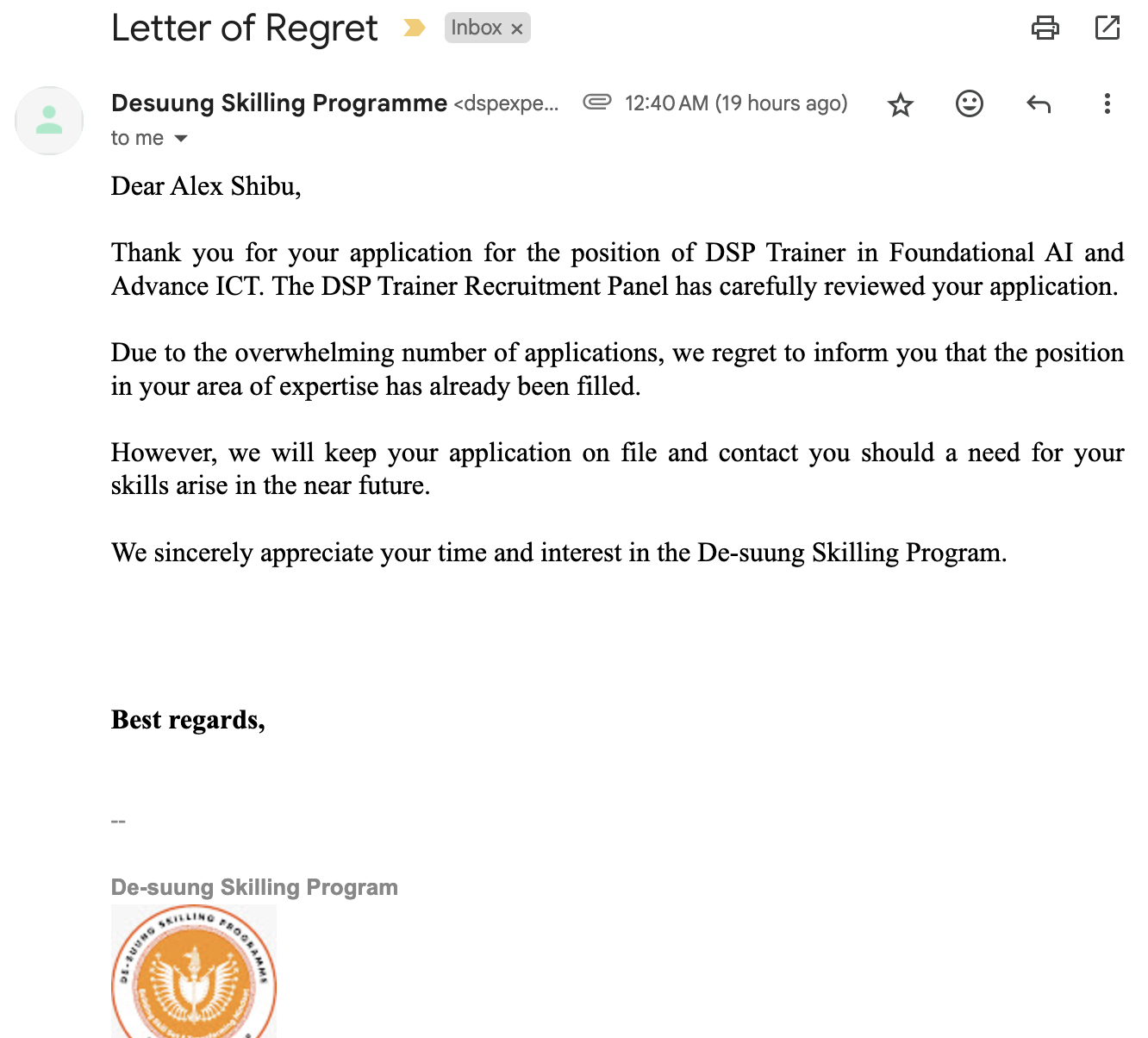Click the double-dash signature separator

pos(119,822)
